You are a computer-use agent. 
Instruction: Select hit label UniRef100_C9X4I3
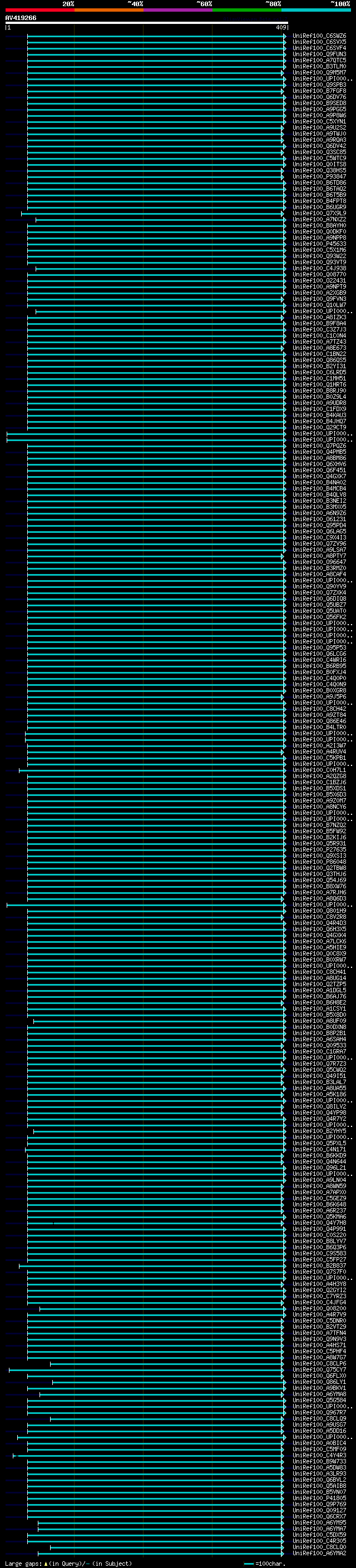[319, 537]
